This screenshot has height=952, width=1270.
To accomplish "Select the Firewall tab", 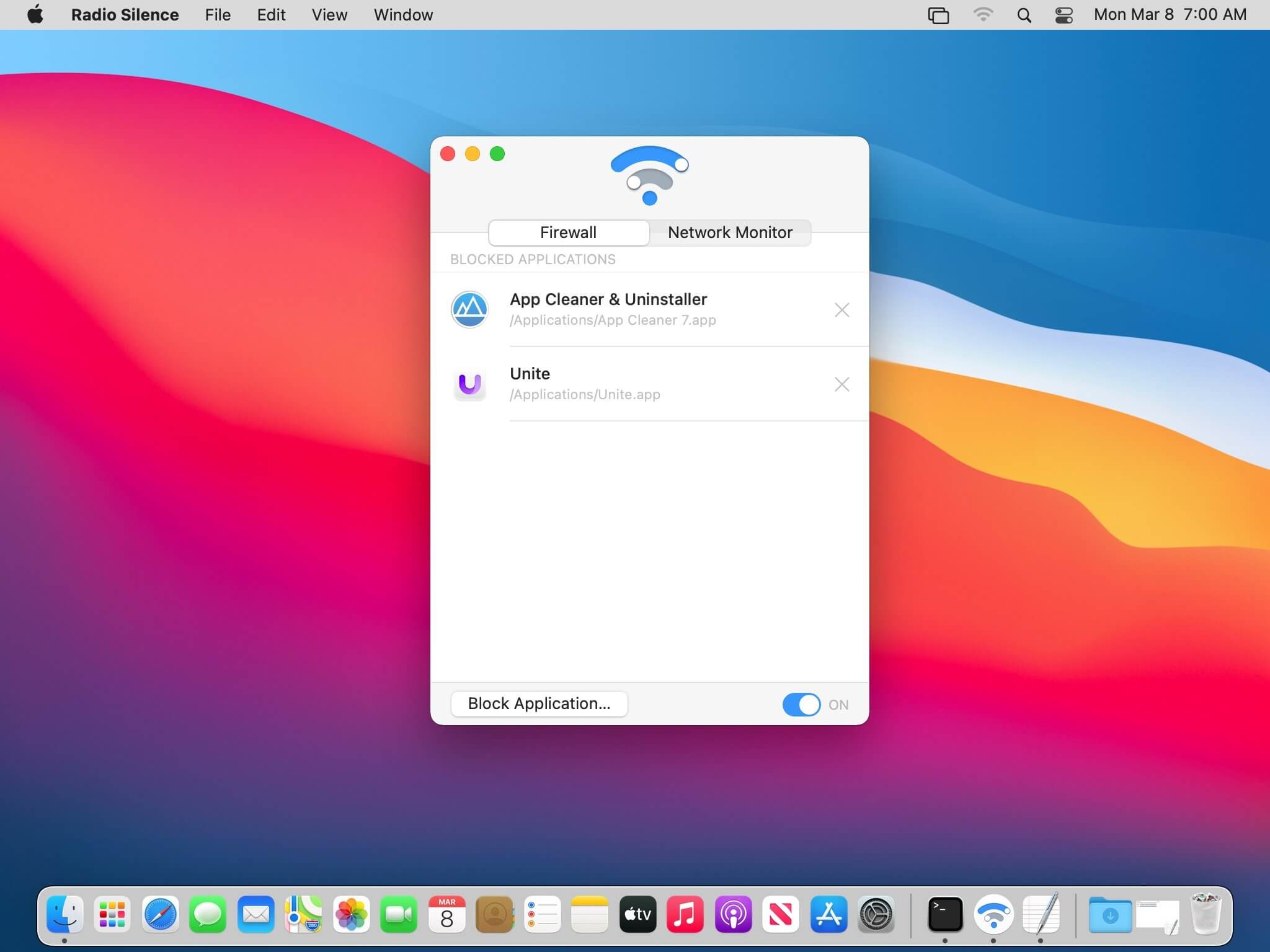I will point(568,232).
